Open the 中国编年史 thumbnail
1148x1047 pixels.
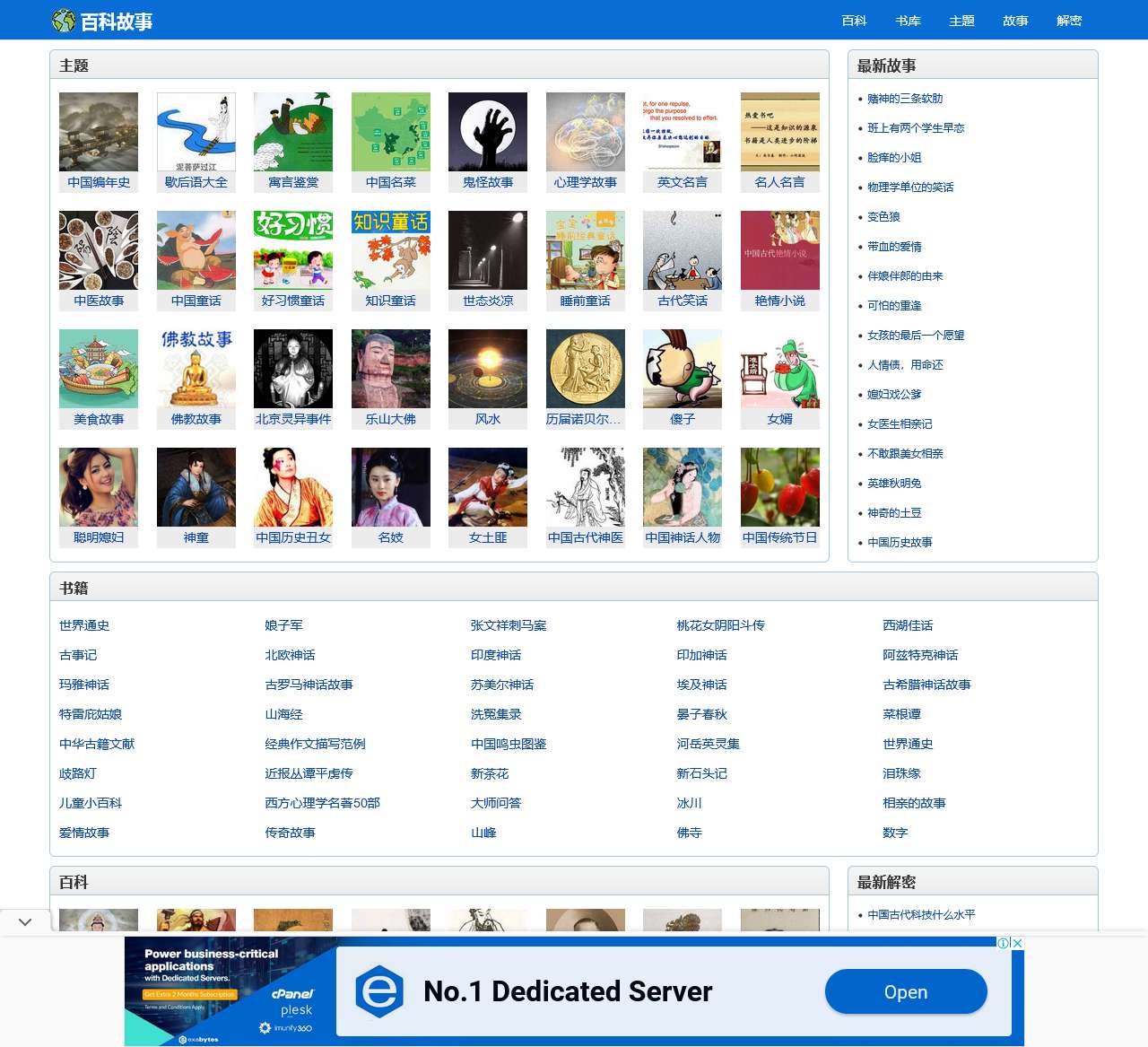point(99,132)
